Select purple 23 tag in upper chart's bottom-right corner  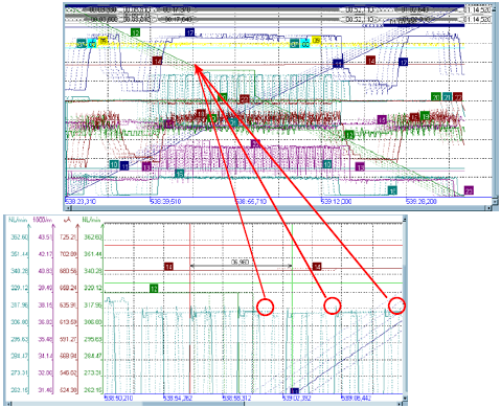pyautogui.click(x=469, y=190)
